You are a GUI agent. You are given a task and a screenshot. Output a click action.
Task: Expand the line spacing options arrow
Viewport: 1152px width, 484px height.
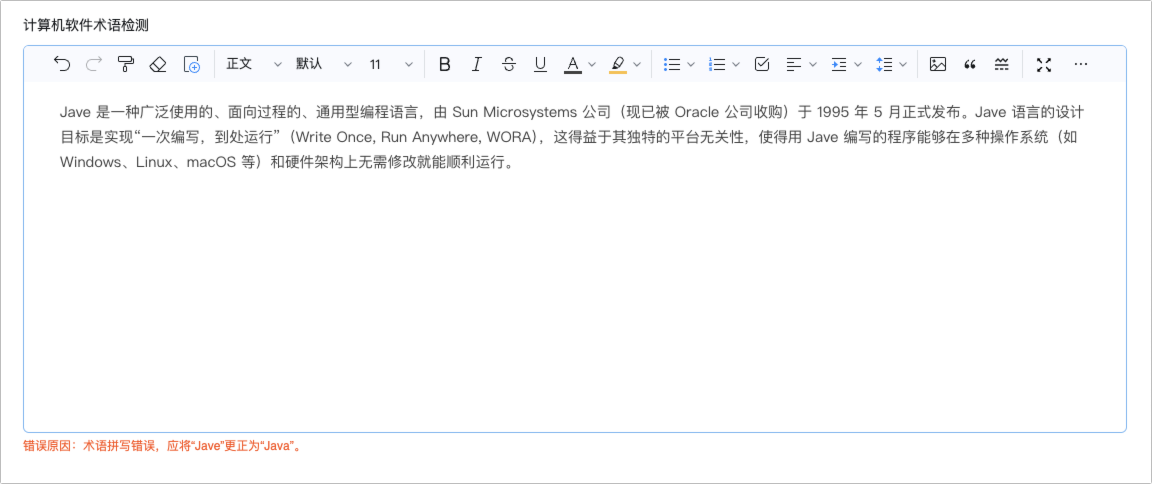click(x=903, y=64)
